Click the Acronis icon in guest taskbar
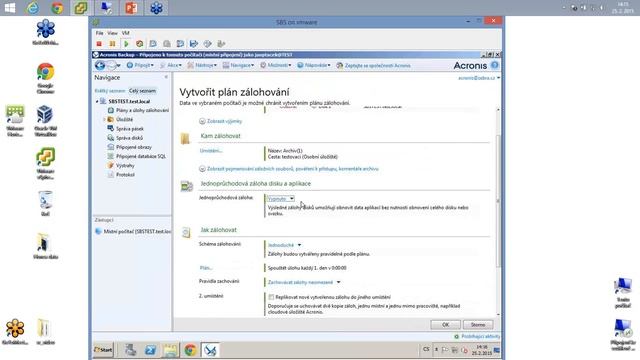The image size is (640, 360). 210,350
